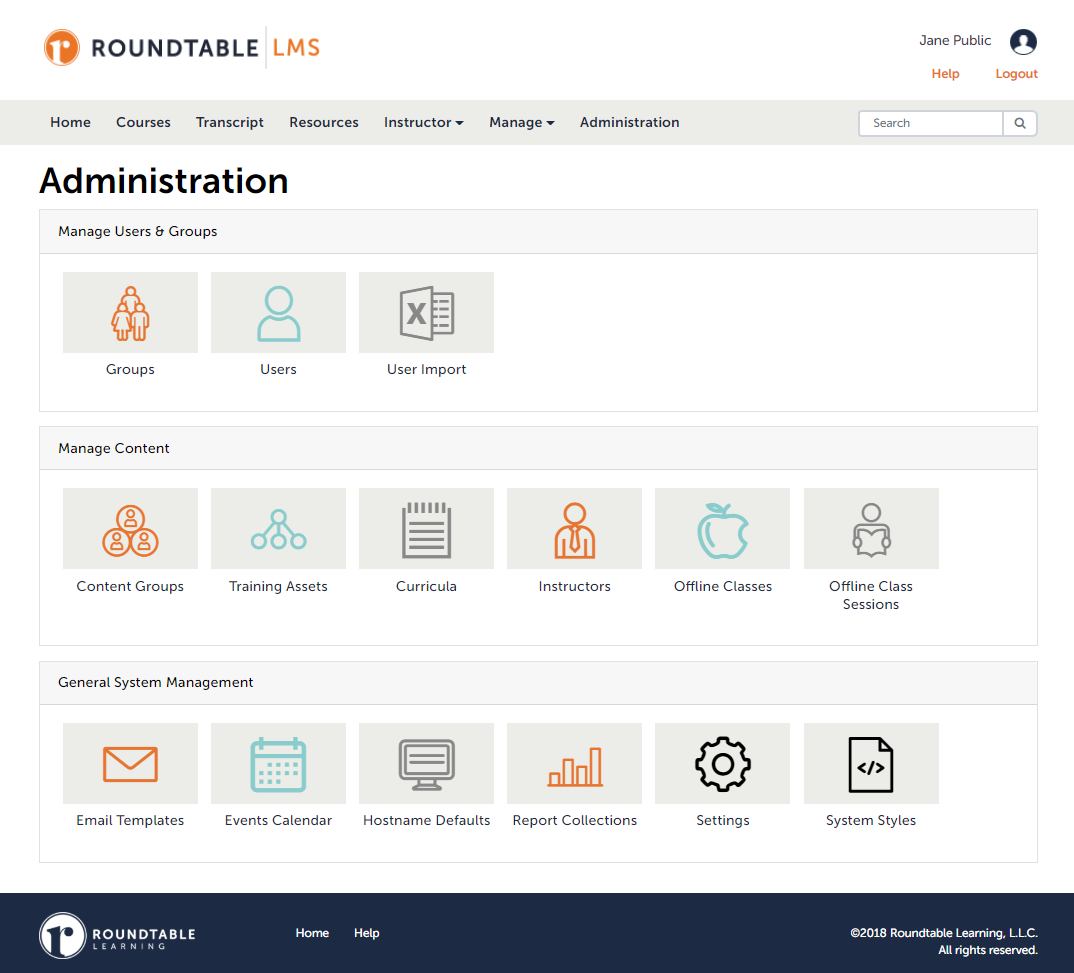Screen dimensions: 1074x973
Task: Open the Email Templates icon
Action: pos(130,763)
